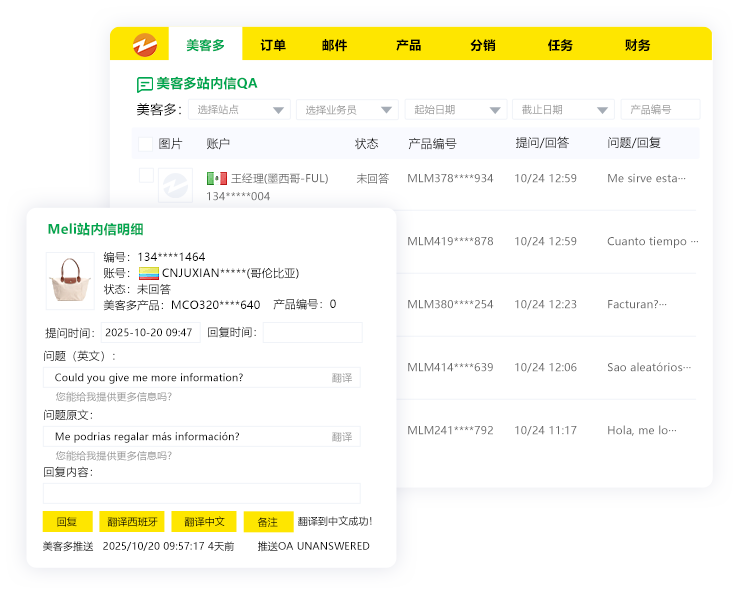Click the Mexico flag icon in first row

click(x=217, y=178)
